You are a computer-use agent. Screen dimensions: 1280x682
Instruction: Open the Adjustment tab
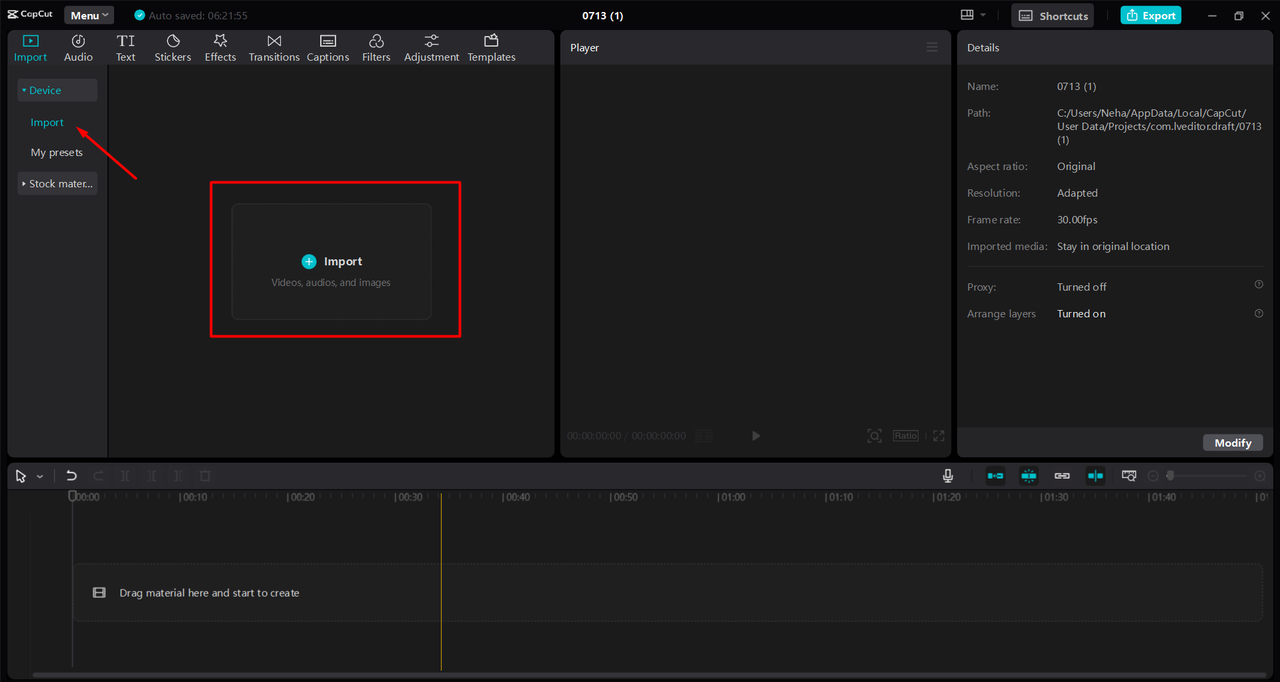point(431,48)
